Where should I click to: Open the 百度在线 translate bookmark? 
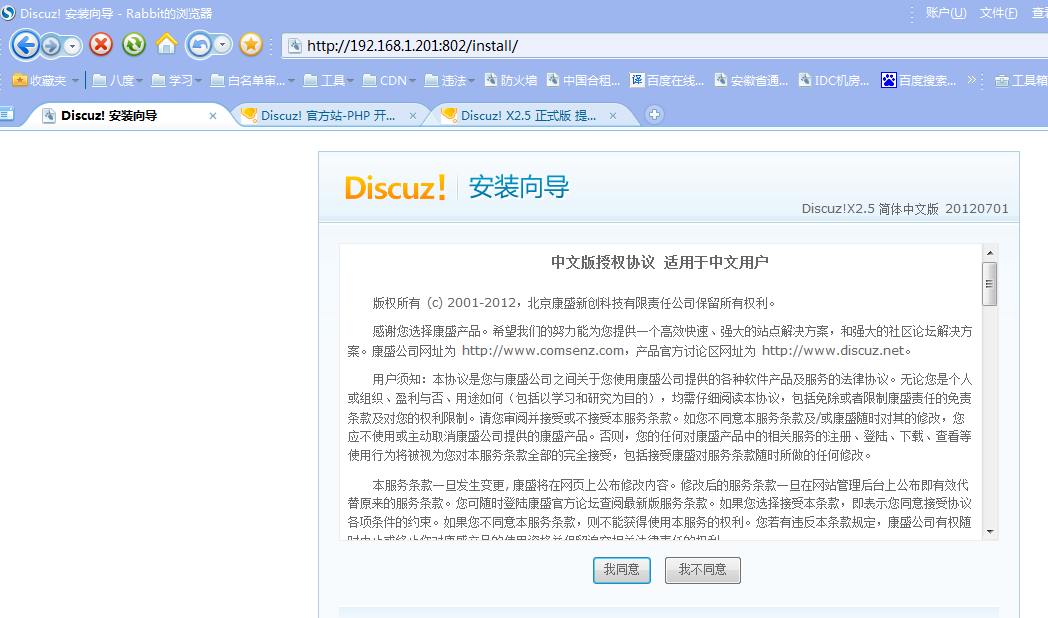tap(667, 80)
